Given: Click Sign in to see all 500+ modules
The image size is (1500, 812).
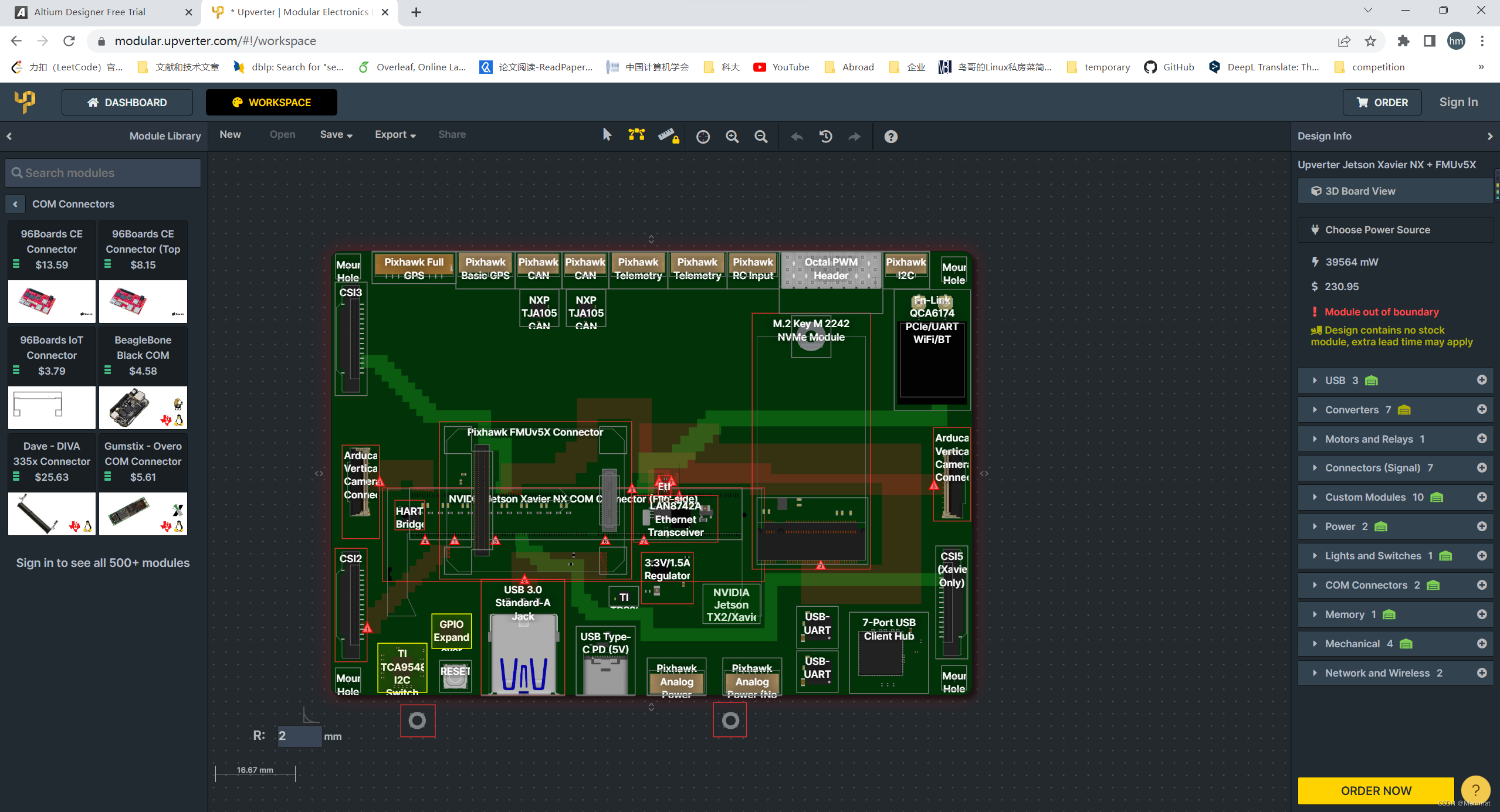Looking at the screenshot, I should pyautogui.click(x=103, y=563).
